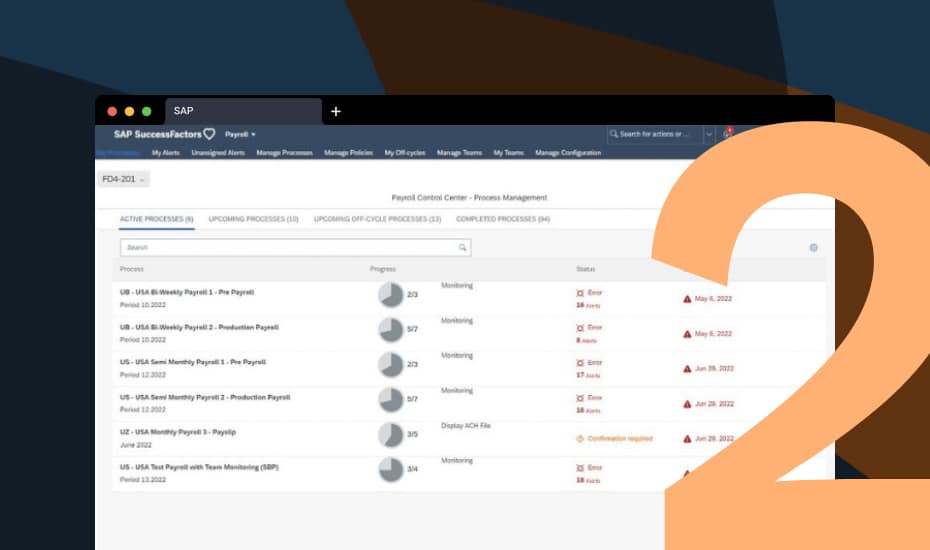Click the 2/3 progress pie for Bi-Weekly Payroll 1
The width and height of the screenshot is (930, 550).
[x=391, y=295]
